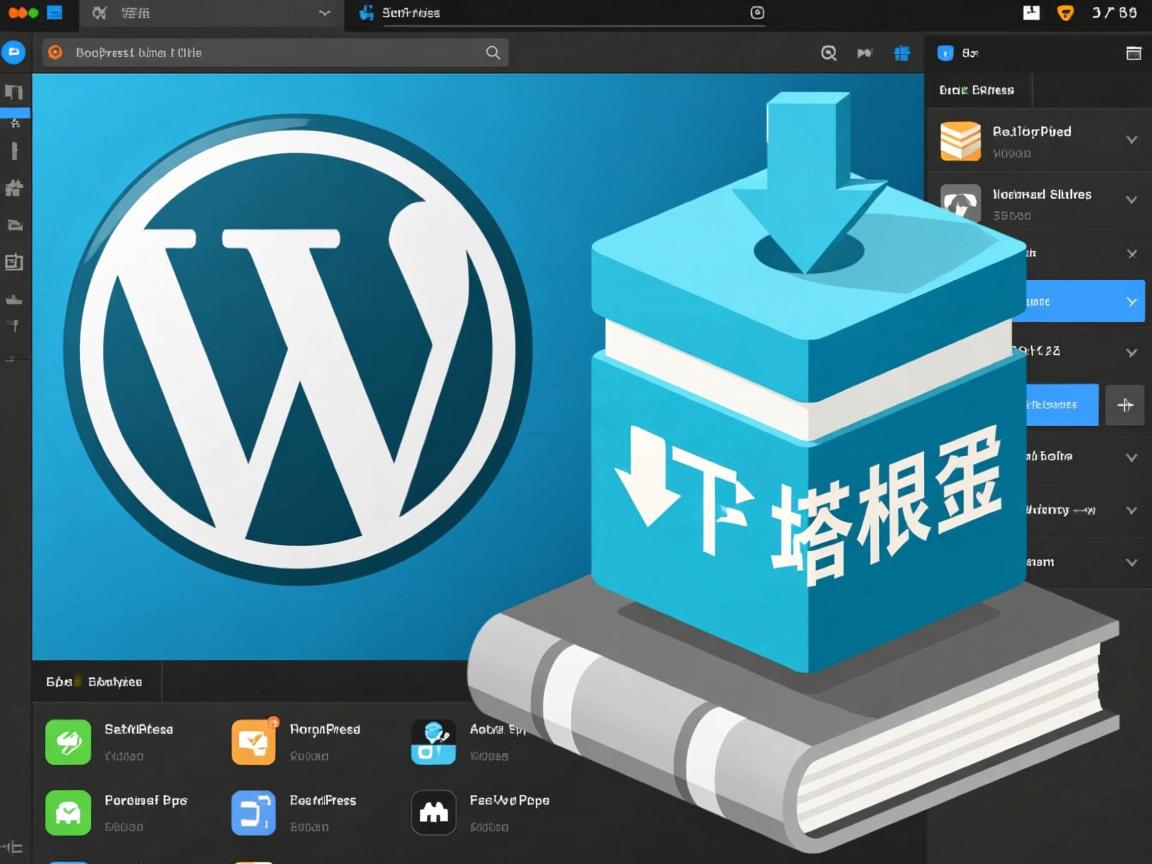Click the green Poreusf app icon in the list
Screen dimensions: 1152x864
click(x=67, y=812)
